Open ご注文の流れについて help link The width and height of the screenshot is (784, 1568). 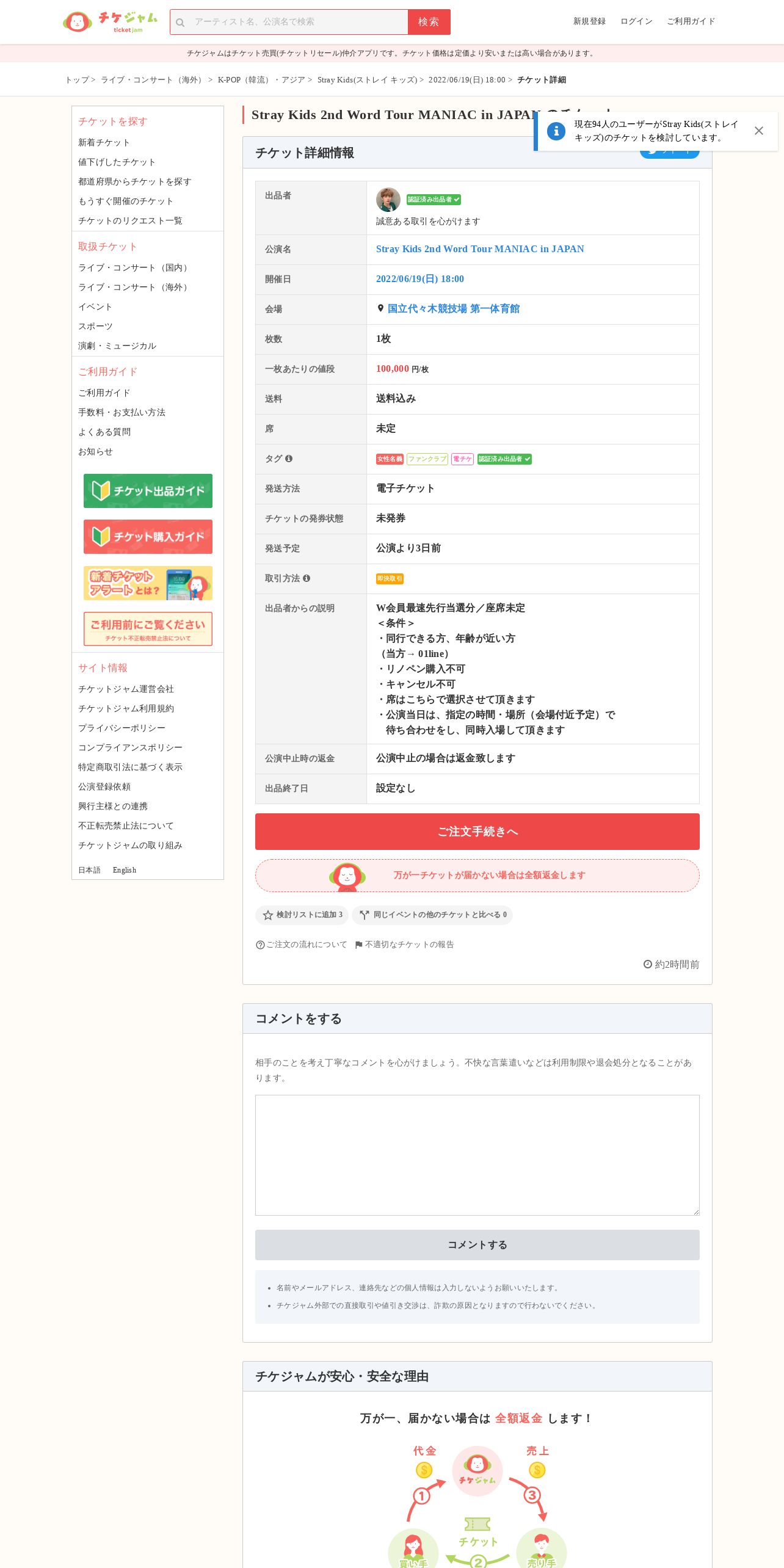click(301, 945)
